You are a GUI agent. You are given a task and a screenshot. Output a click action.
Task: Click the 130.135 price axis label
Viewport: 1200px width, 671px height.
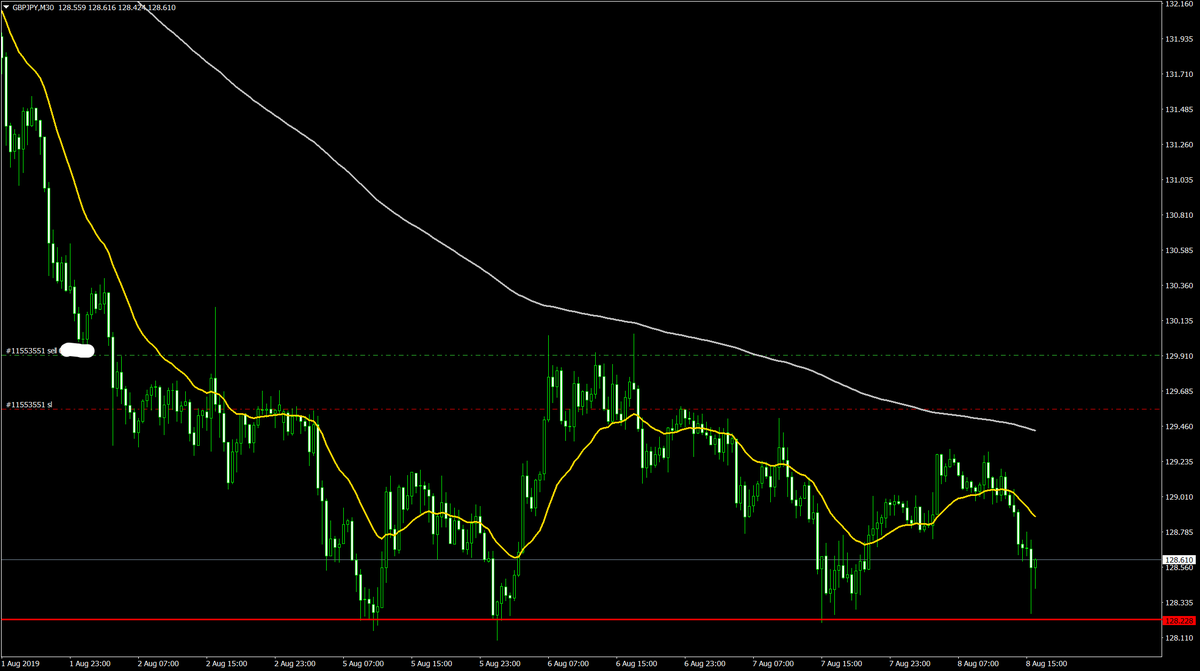click(1180, 321)
